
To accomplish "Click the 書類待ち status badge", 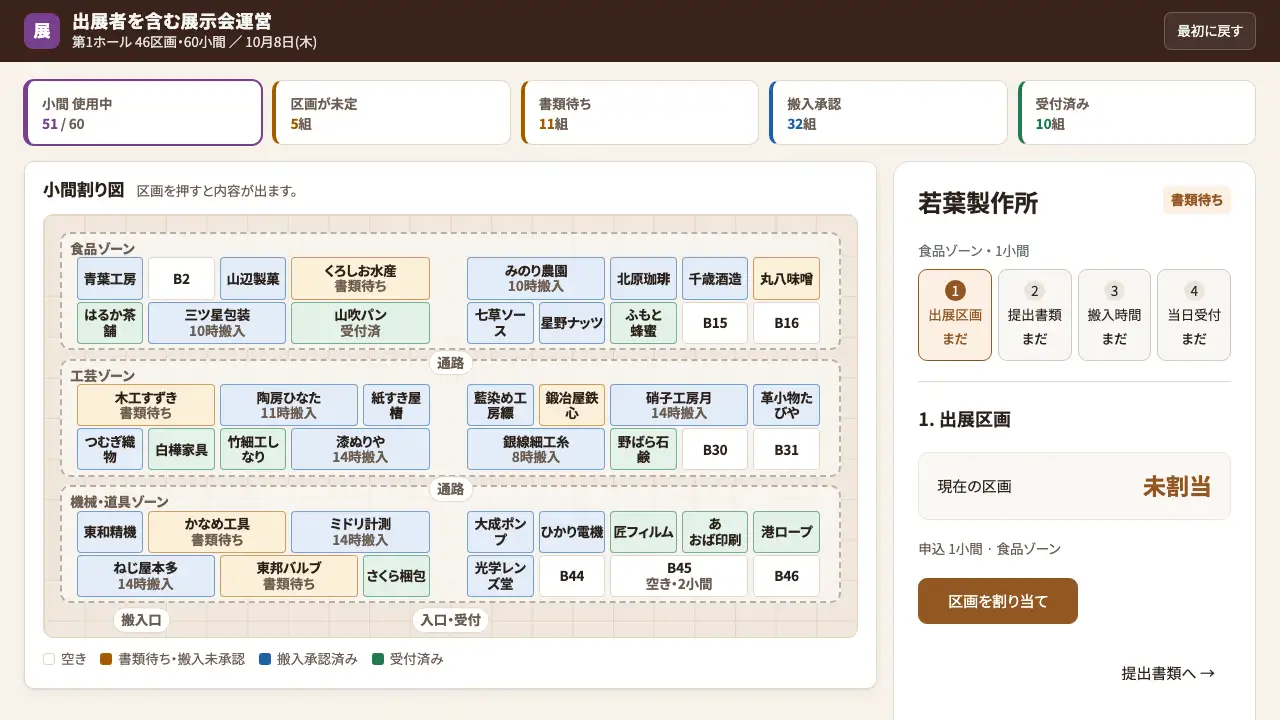I will point(1196,200).
